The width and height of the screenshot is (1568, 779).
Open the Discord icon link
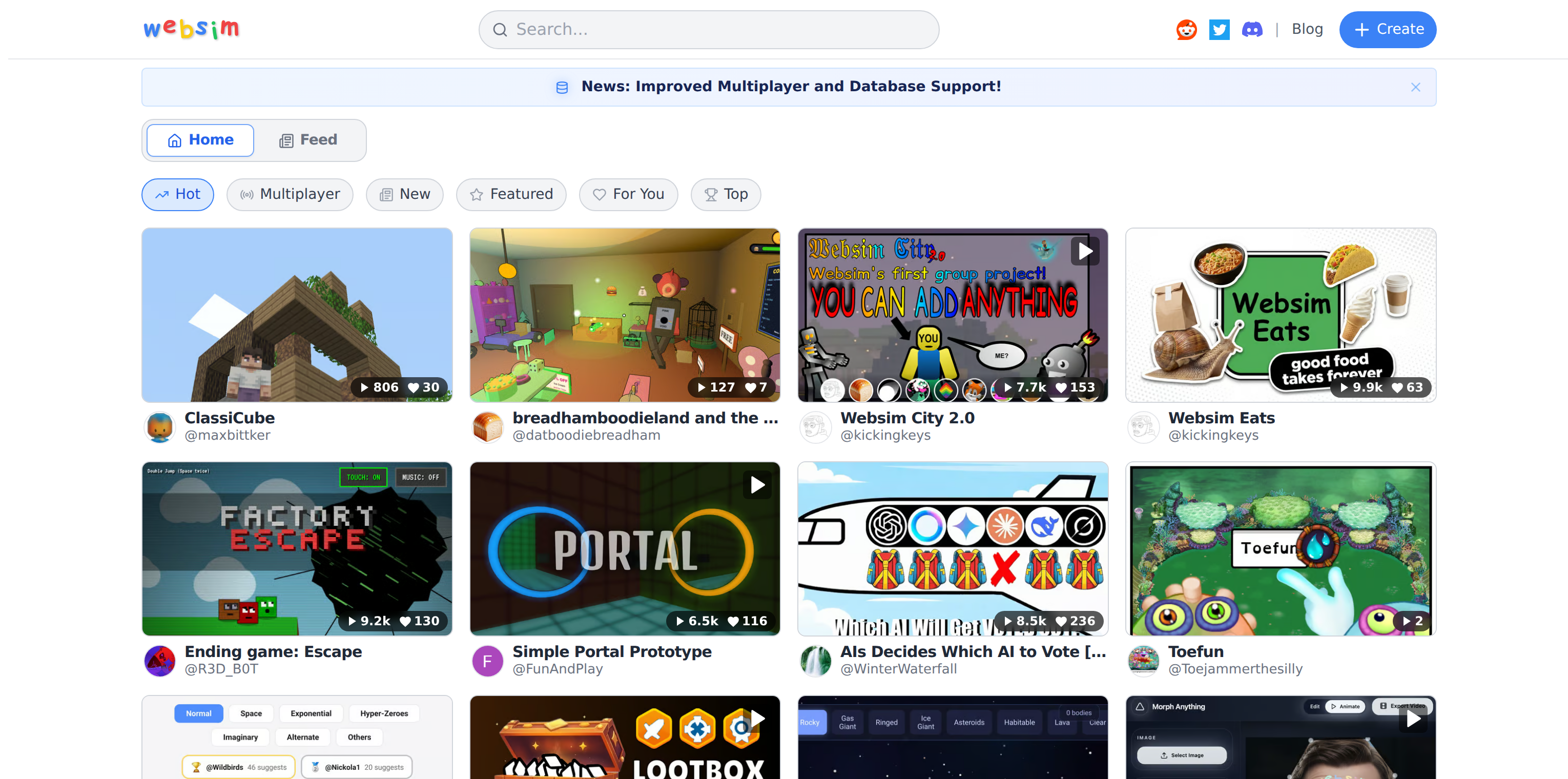1252,29
